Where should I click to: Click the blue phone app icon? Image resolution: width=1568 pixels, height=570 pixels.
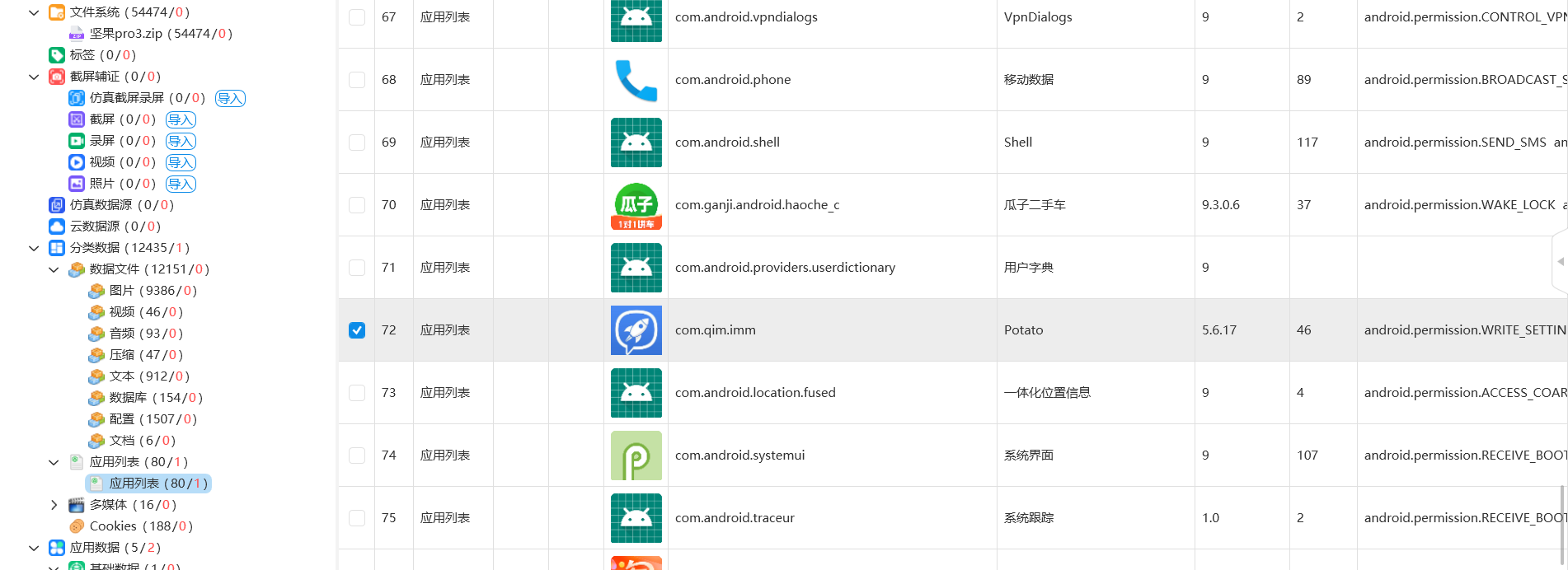[636, 80]
